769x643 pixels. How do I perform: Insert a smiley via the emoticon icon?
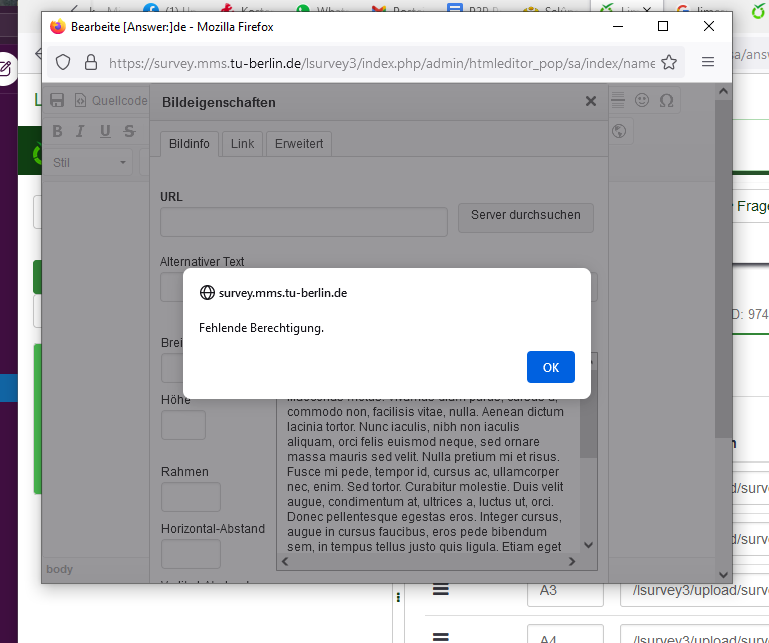coord(641,100)
